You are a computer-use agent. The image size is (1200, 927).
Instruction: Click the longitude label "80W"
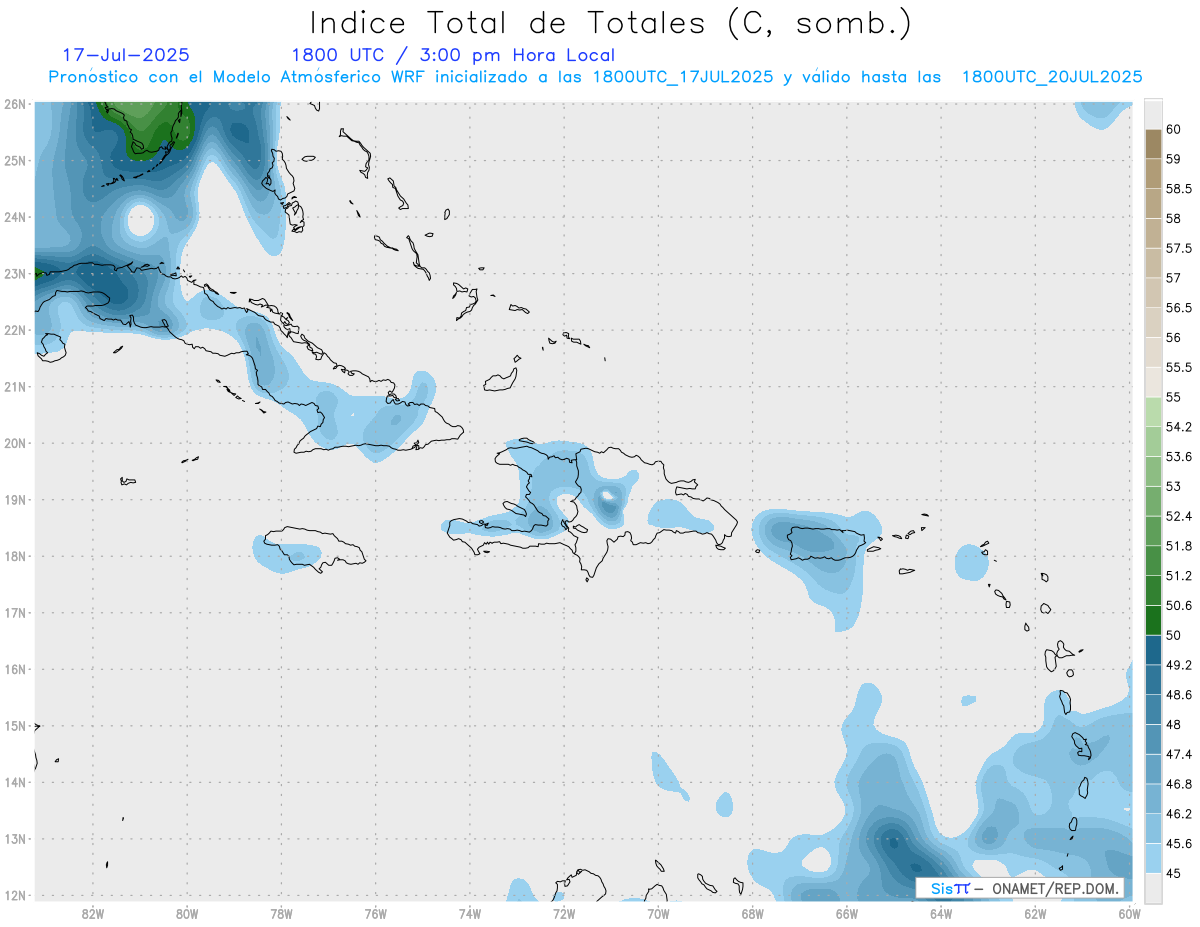[187, 913]
